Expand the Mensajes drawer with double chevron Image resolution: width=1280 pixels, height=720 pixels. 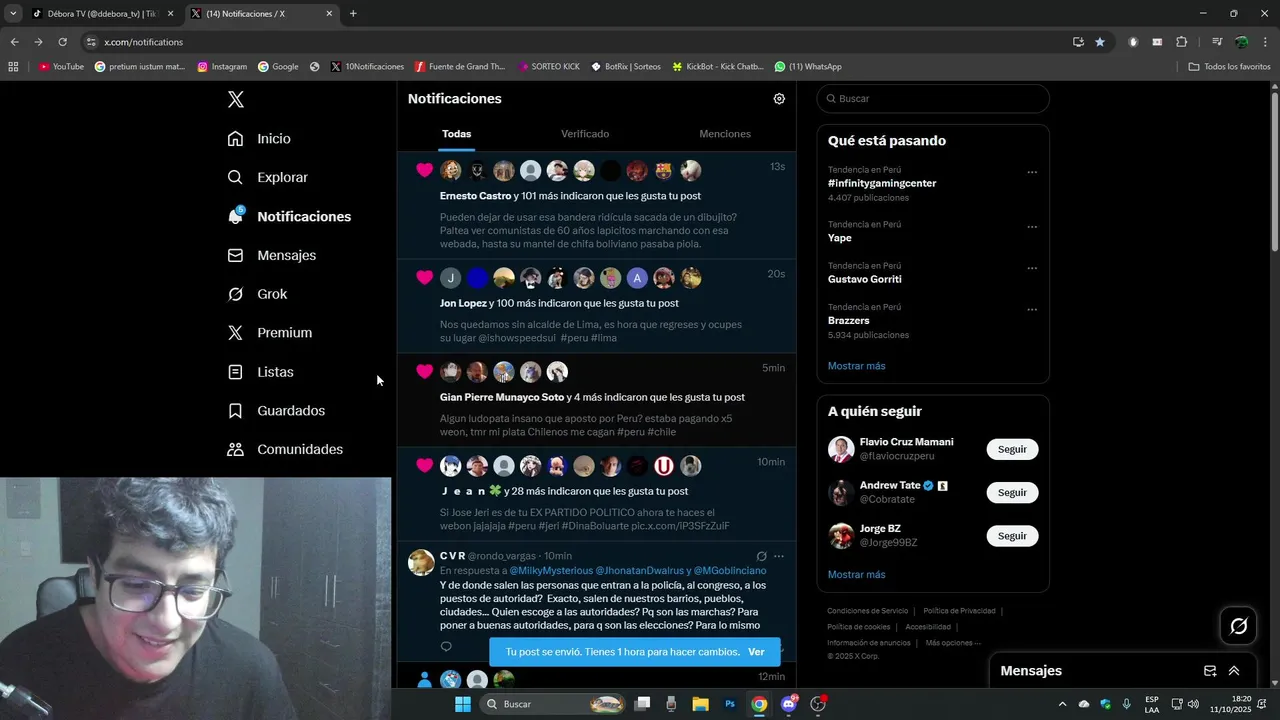pyautogui.click(x=1234, y=671)
